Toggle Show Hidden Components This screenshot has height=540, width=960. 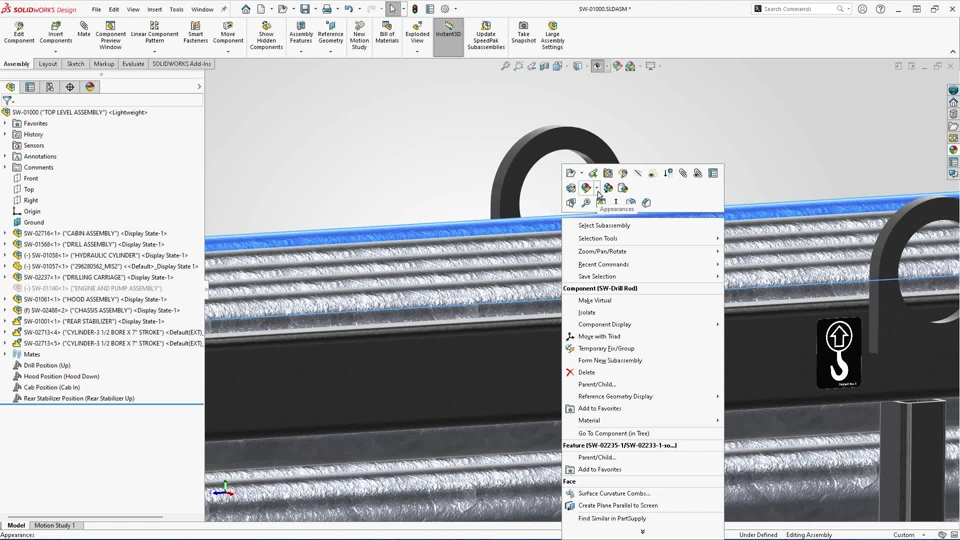coord(266,34)
